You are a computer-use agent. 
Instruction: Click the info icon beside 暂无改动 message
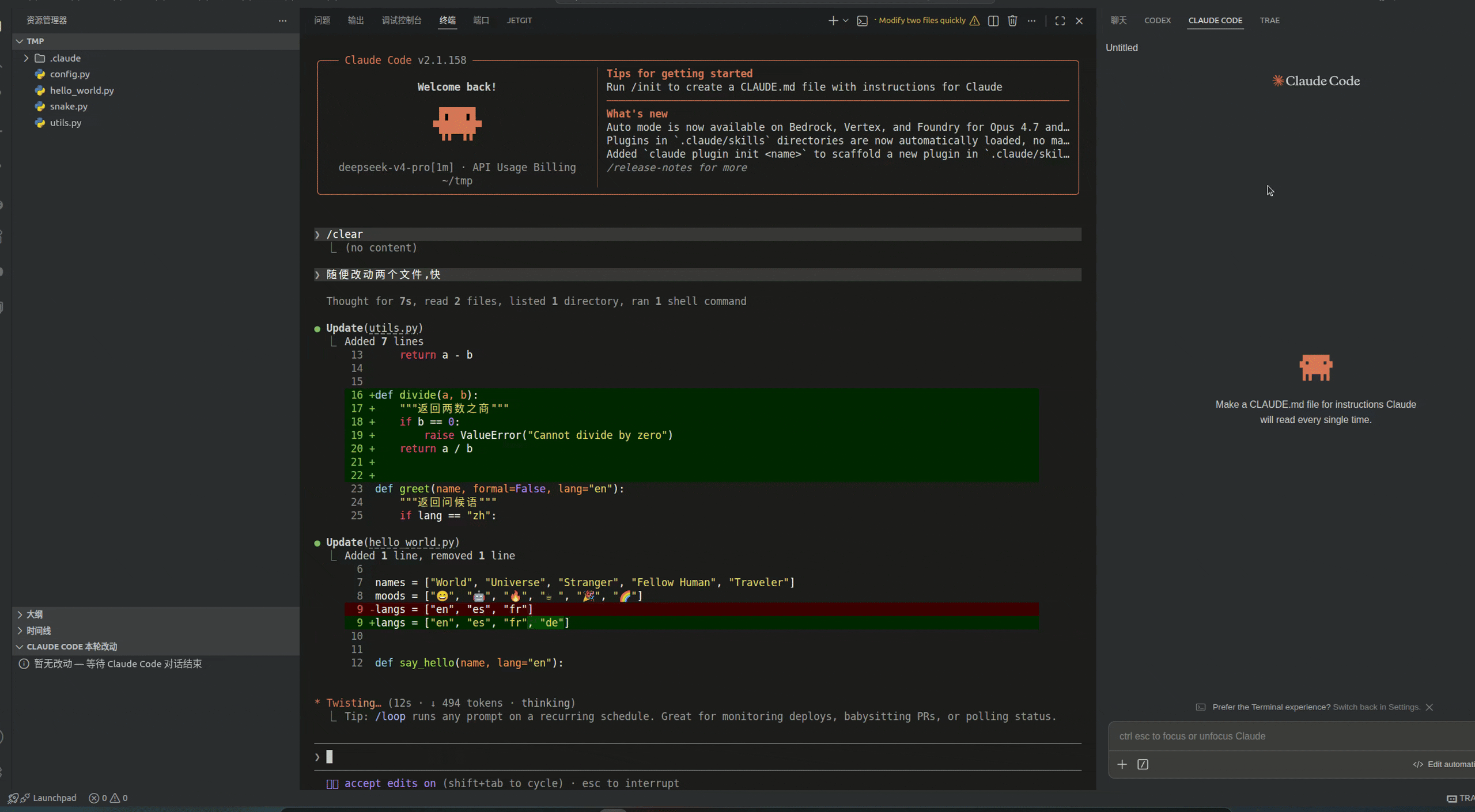pos(24,664)
